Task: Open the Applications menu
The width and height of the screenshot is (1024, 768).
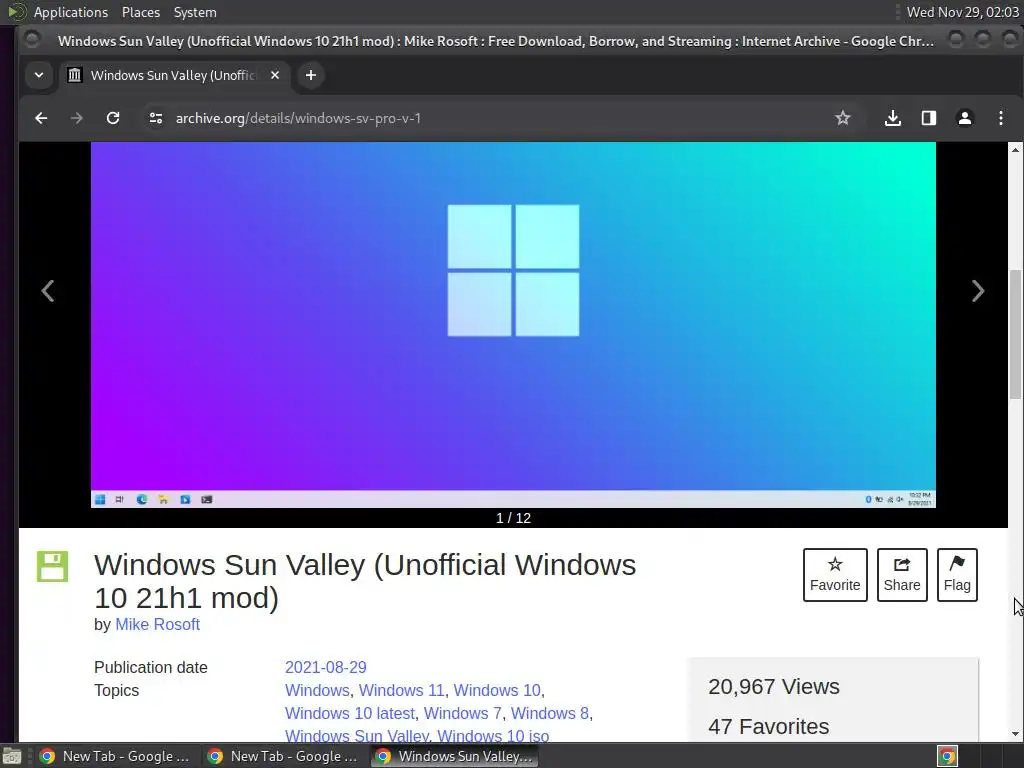Action: pyautogui.click(x=71, y=12)
